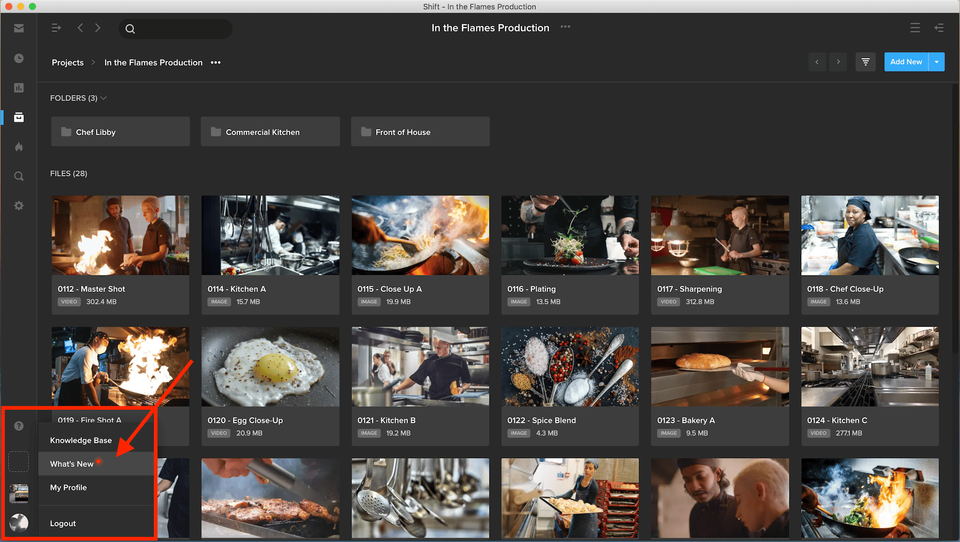Toggle the list view icon top right
Image resolution: width=960 pixels, height=542 pixels.
pos(915,28)
